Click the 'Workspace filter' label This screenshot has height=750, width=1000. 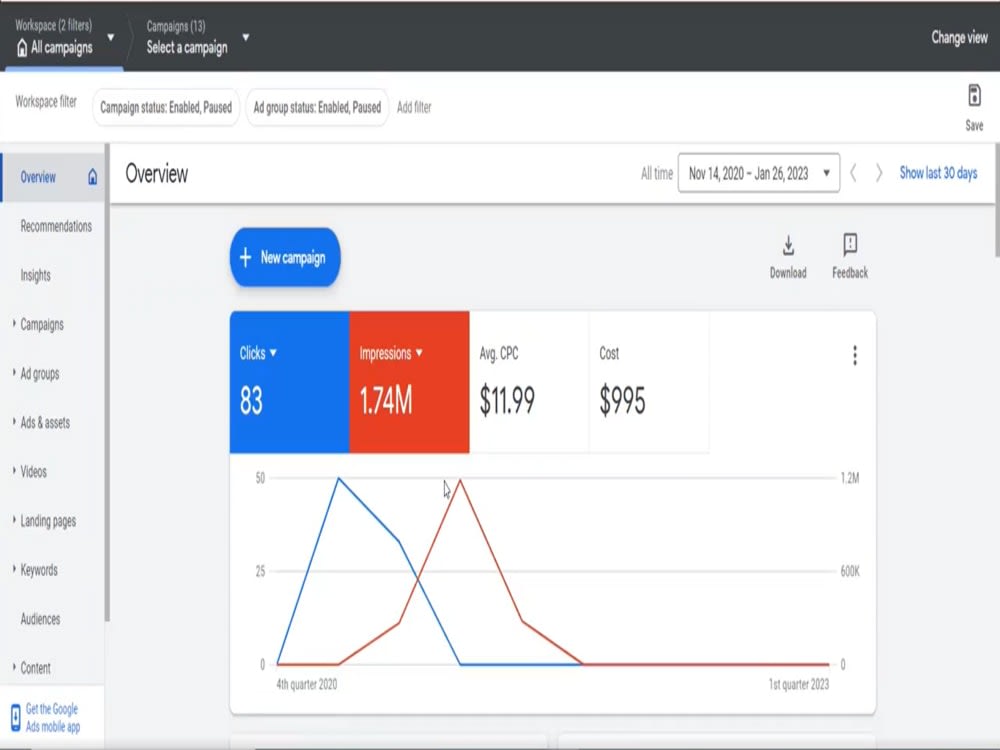46,101
